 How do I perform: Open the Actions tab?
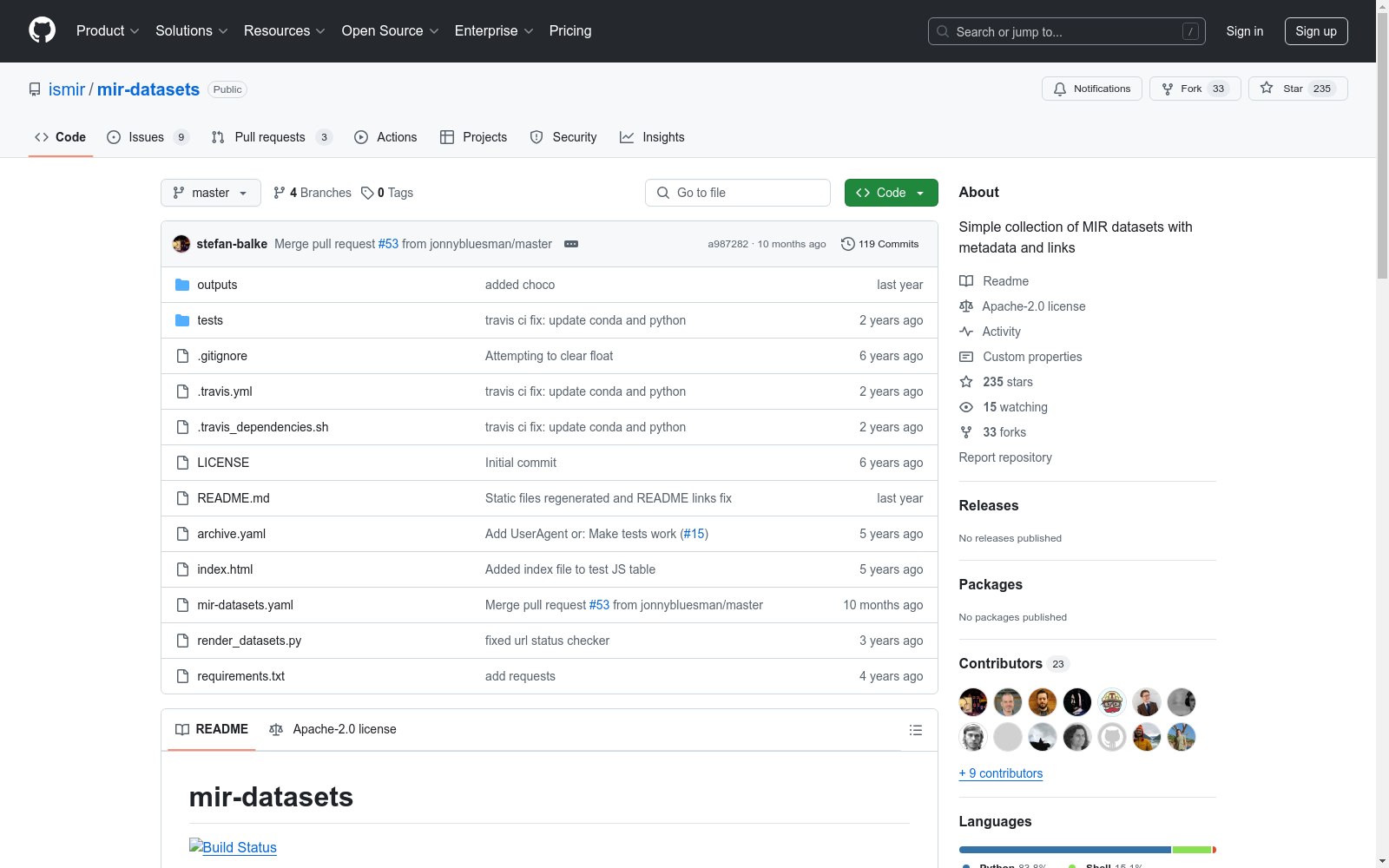(x=385, y=137)
